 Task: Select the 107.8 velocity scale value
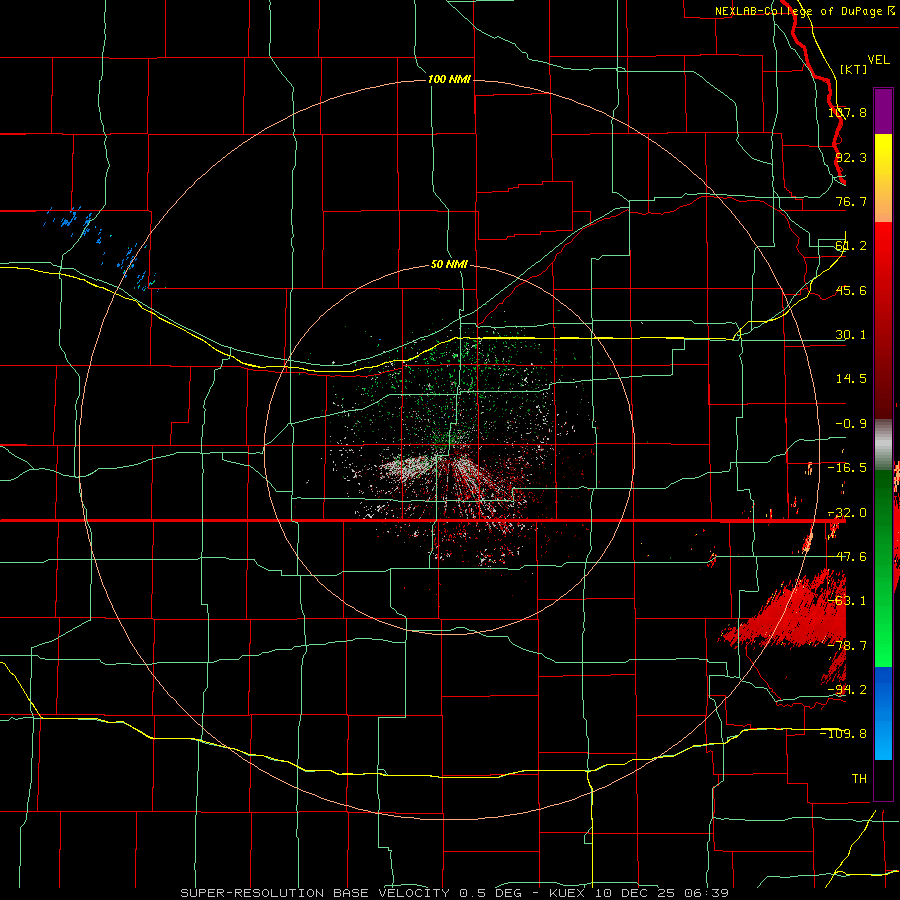(847, 112)
